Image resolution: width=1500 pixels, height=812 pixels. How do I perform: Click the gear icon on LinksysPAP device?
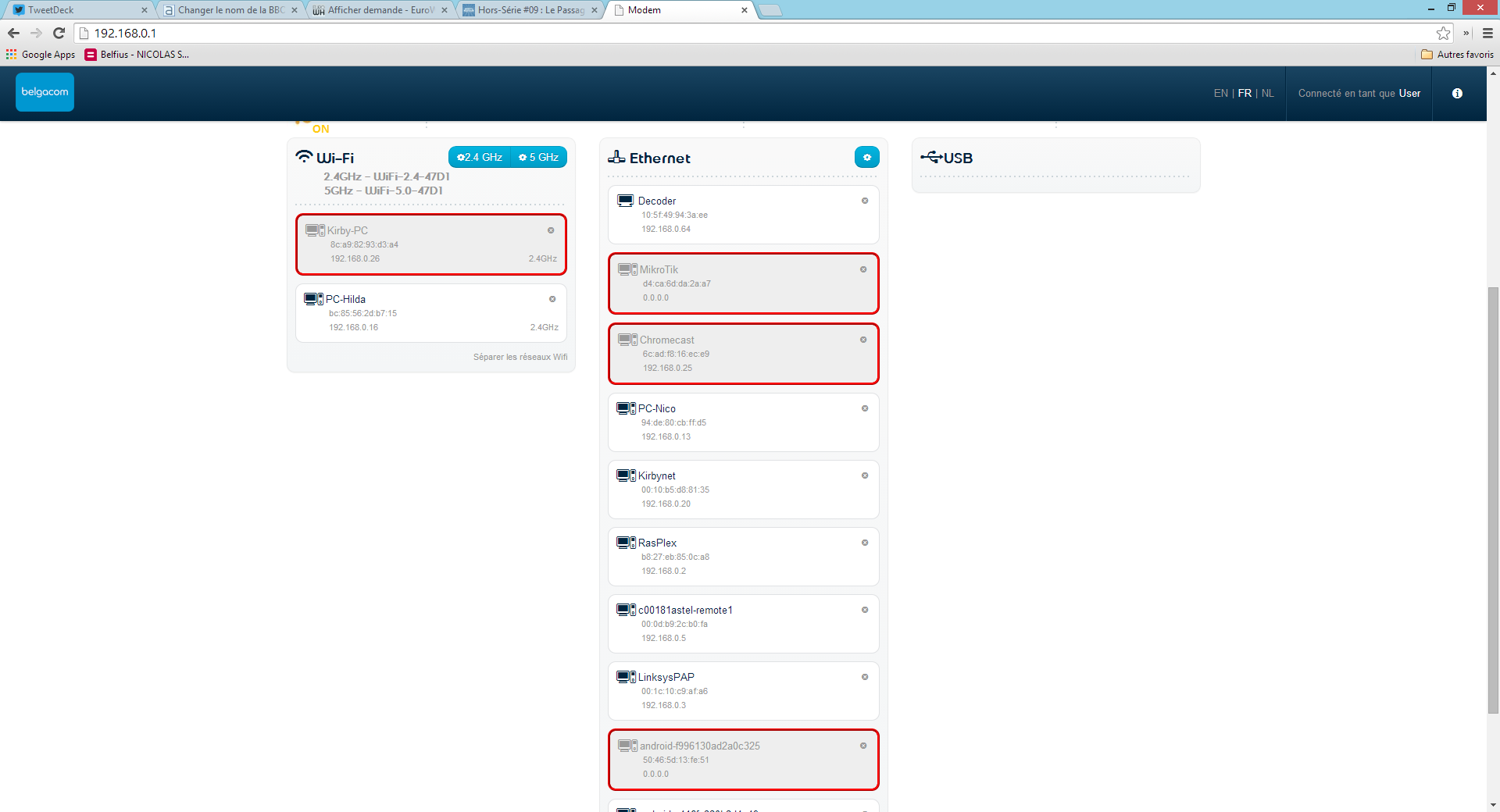pos(865,678)
